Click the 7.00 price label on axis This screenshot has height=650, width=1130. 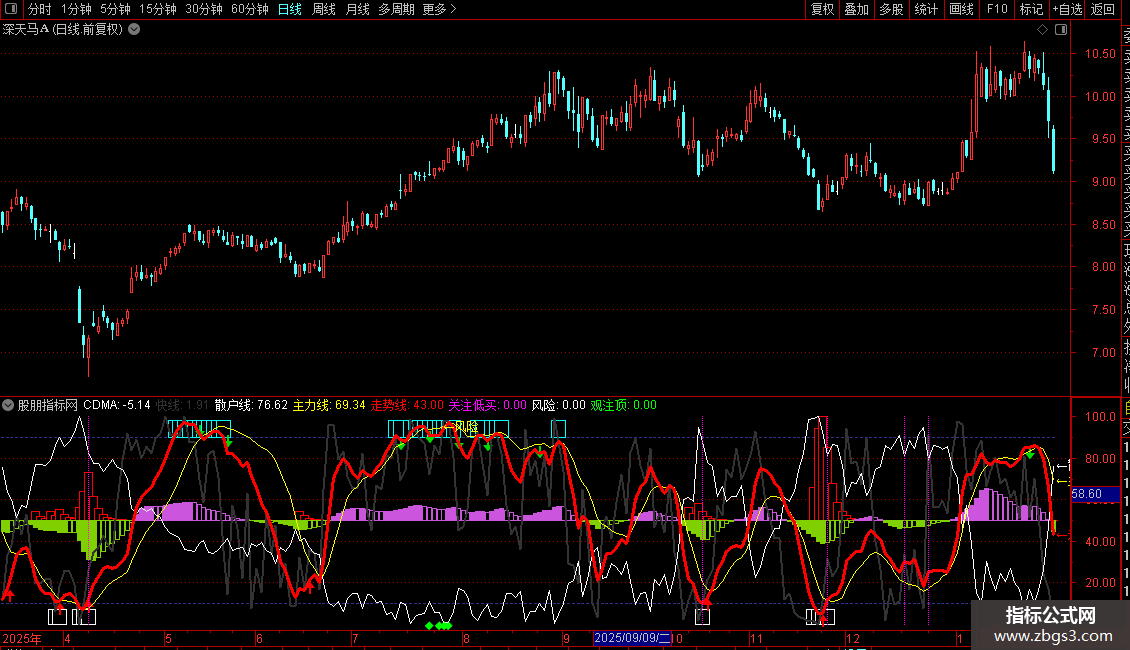coord(1103,353)
